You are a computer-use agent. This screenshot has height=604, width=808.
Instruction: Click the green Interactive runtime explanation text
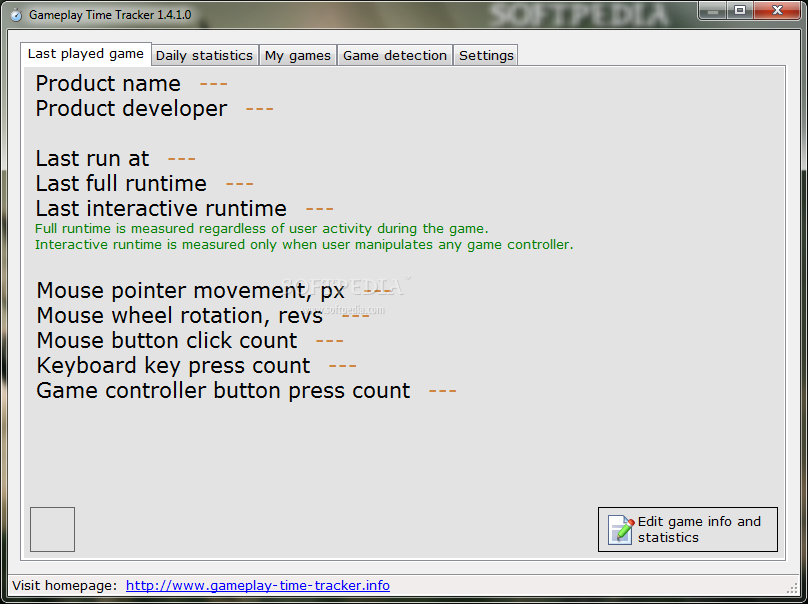click(304, 245)
